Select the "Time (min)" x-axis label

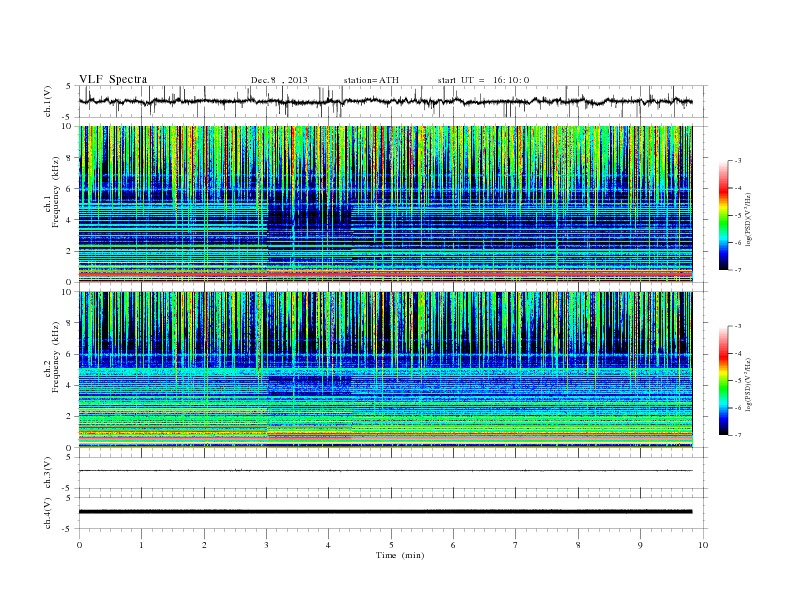[x=400, y=555]
